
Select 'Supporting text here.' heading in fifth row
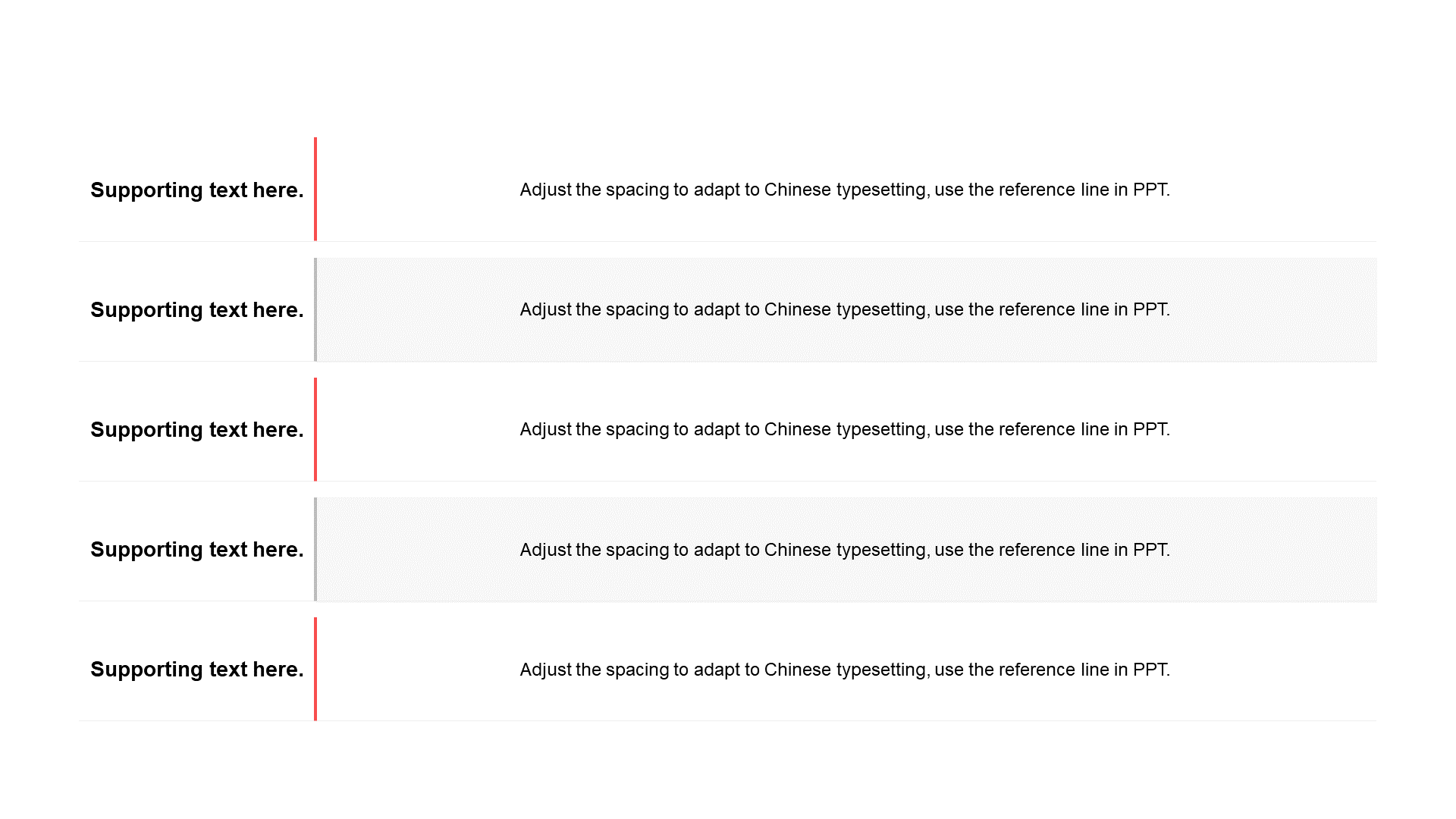tap(197, 669)
